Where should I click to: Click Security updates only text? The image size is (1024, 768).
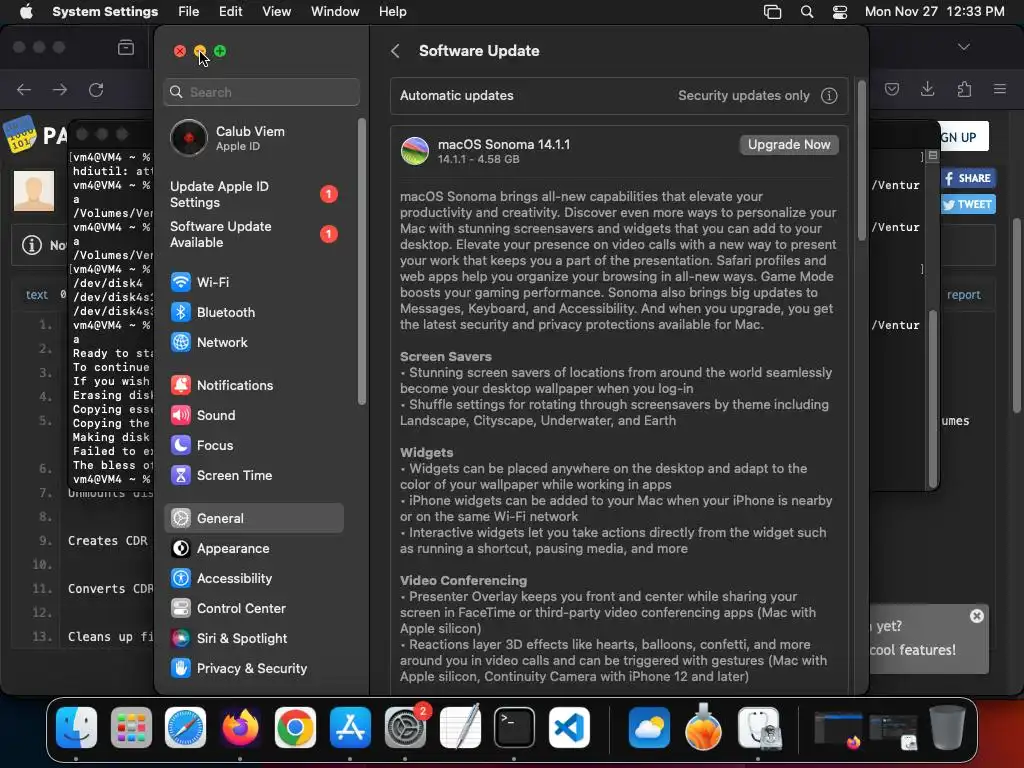pyautogui.click(x=743, y=96)
